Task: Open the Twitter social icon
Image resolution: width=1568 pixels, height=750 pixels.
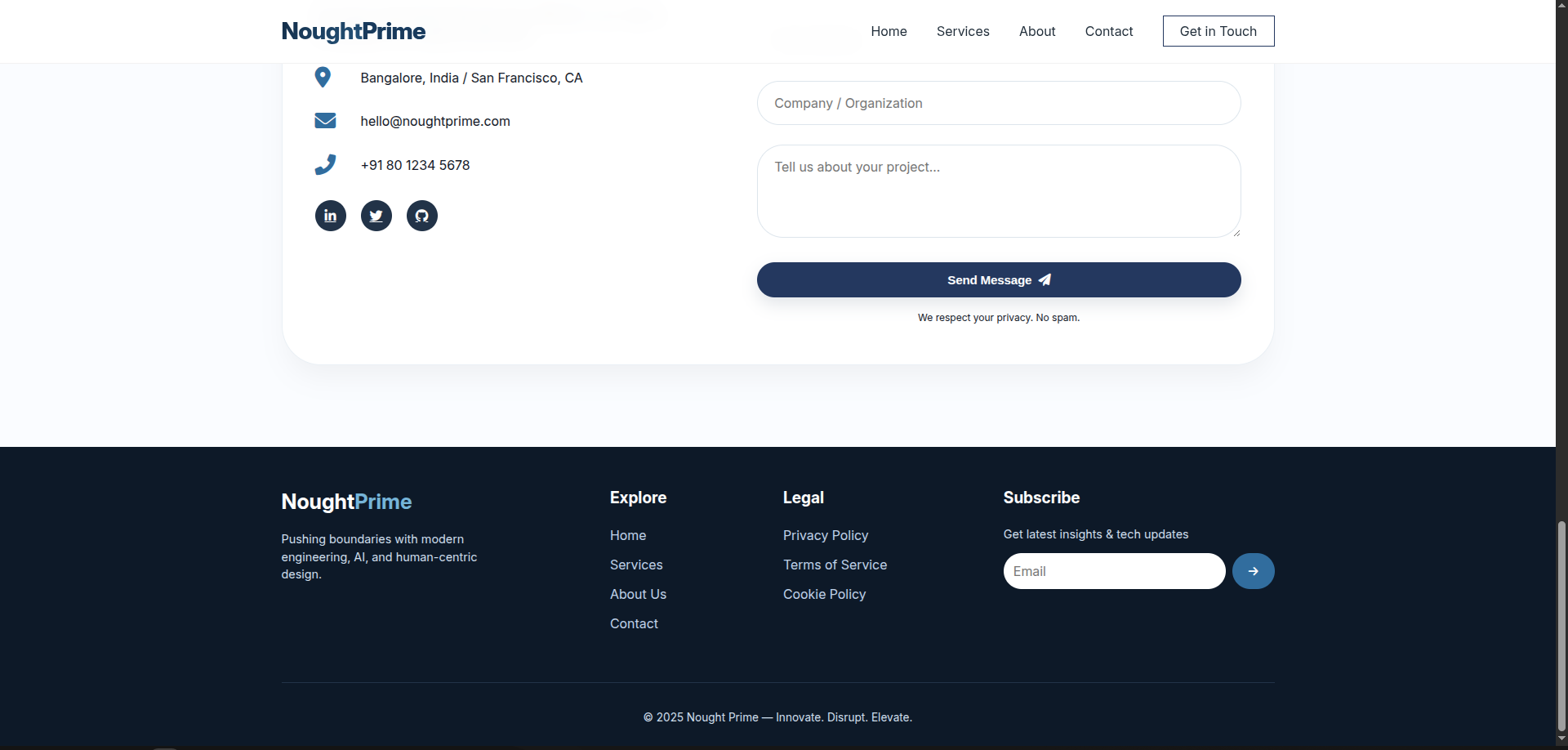Action: [x=376, y=216]
